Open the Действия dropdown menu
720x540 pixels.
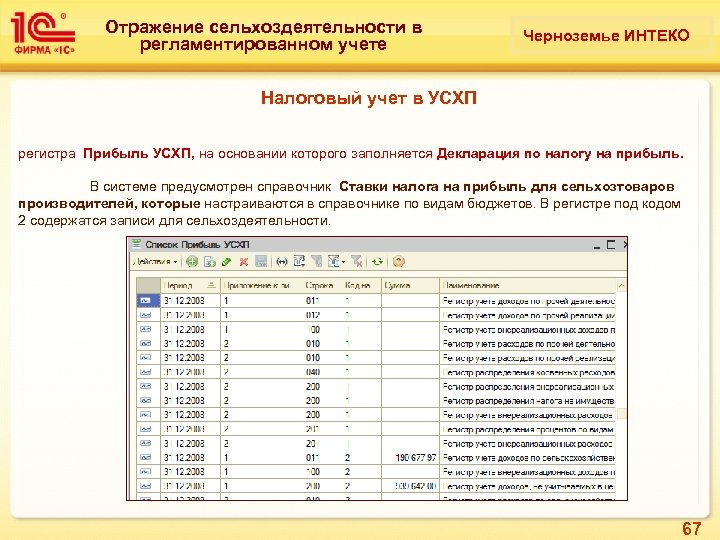155,262
